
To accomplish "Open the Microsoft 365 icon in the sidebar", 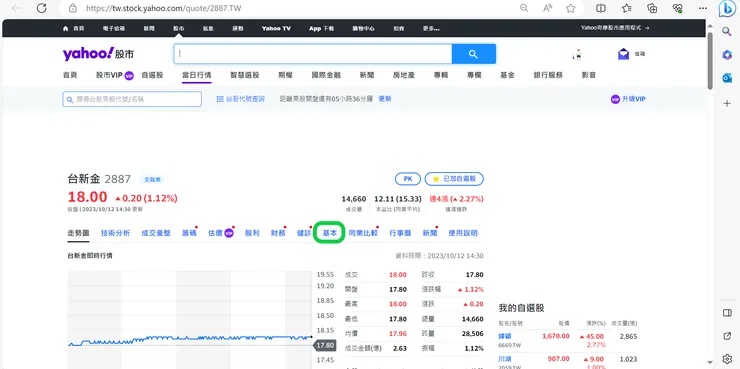I will pyautogui.click(x=727, y=55).
